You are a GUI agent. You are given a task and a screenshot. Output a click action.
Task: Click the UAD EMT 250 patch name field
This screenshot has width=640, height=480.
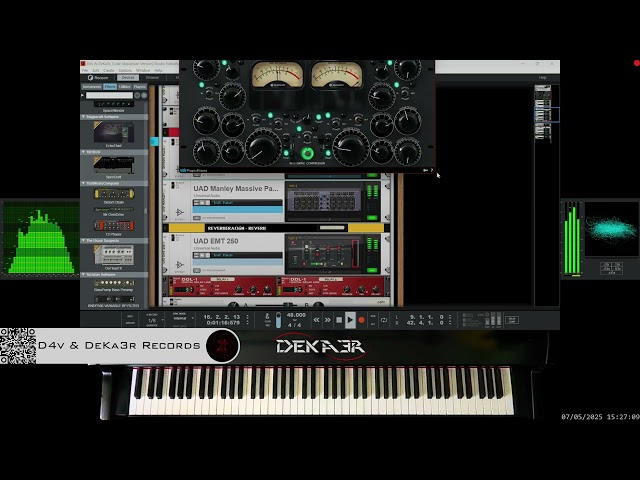[x=247, y=255]
